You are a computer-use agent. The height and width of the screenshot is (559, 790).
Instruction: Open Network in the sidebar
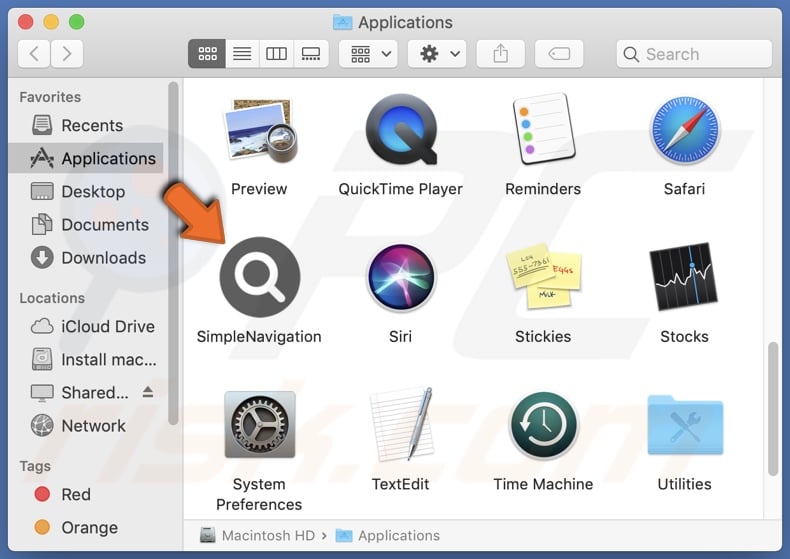(x=86, y=426)
